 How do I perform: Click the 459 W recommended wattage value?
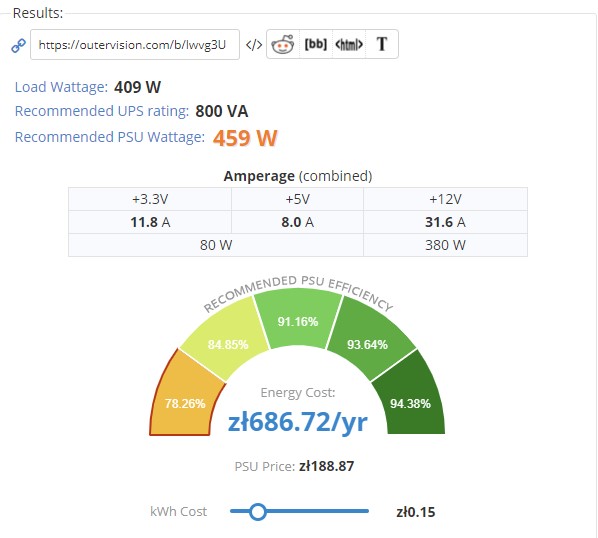245,138
